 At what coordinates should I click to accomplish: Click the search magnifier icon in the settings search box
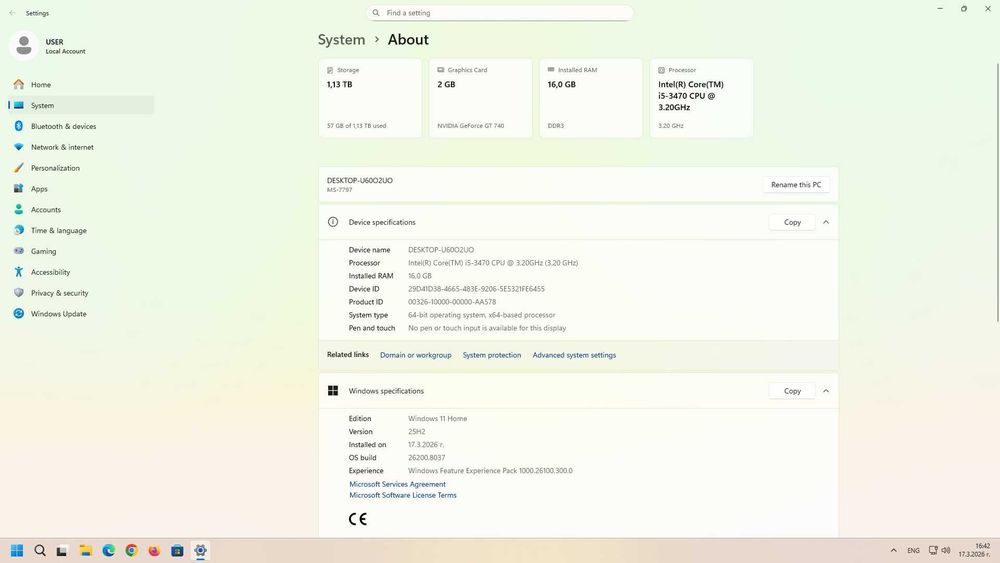[x=376, y=13]
